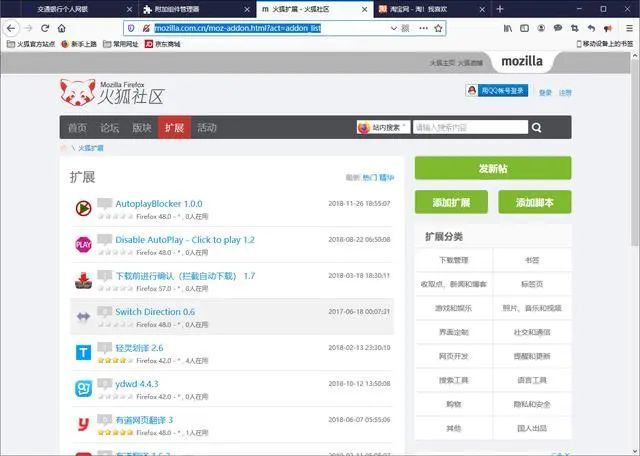The image size is (640, 456).
Task: Click the 添加脚本 button
Action: click(x=535, y=202)
